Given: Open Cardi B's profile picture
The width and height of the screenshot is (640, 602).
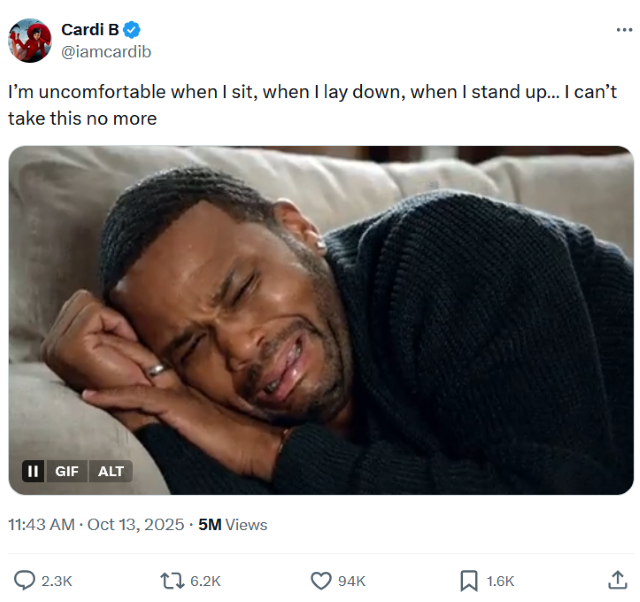Looking at the screenshot, I should pyautogui.click(x=30, y=40).
